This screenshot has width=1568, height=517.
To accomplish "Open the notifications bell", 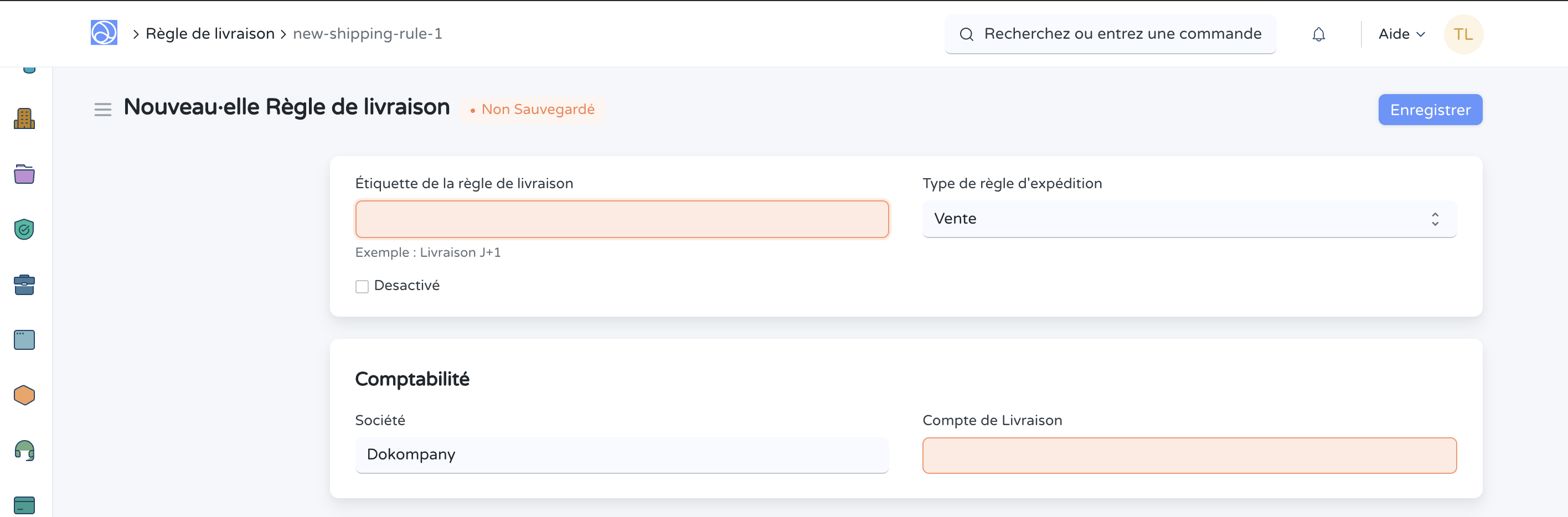I will [x=1318, y=35].
